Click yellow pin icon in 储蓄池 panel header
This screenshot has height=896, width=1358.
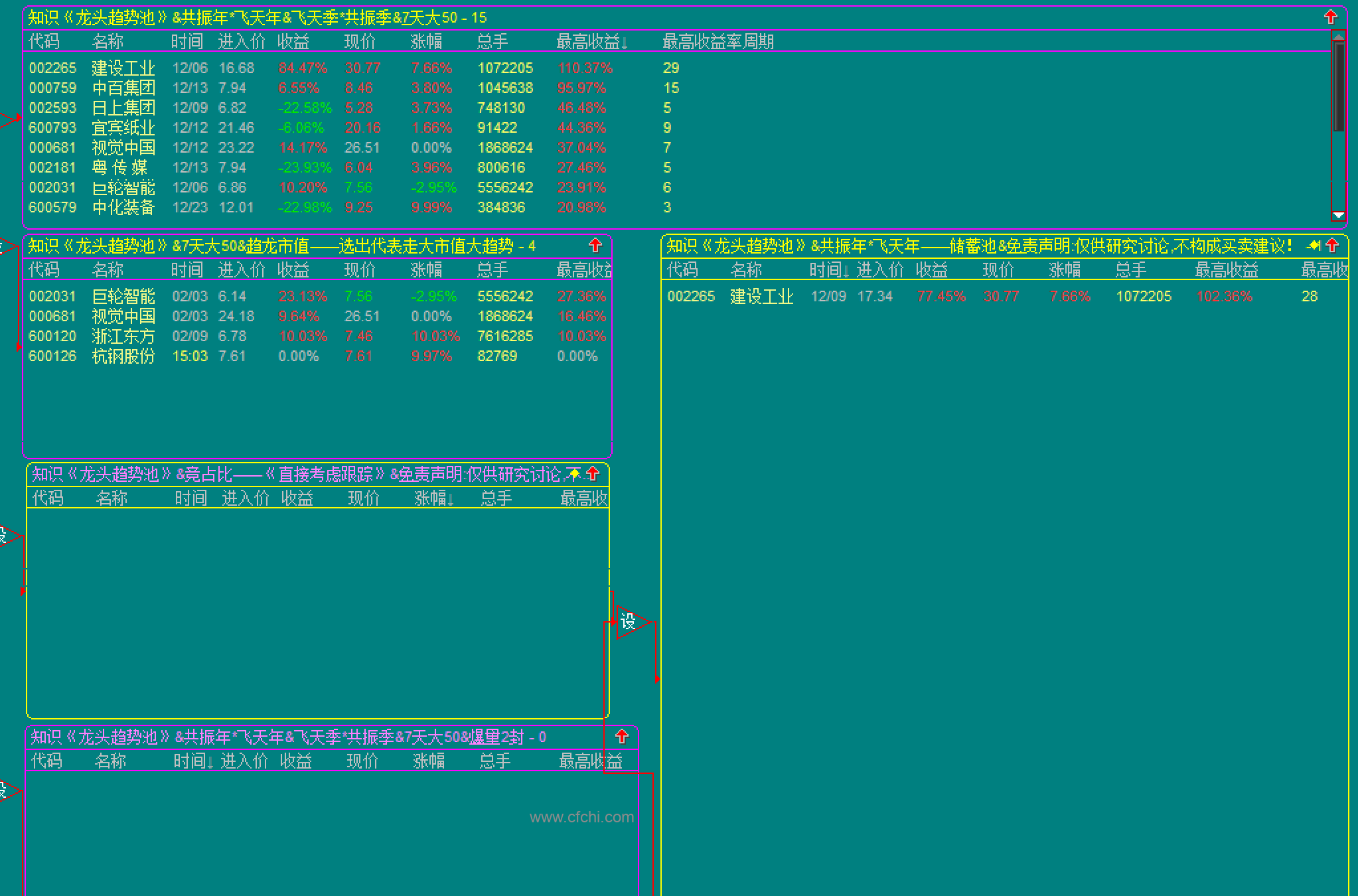coord(1313,245)
